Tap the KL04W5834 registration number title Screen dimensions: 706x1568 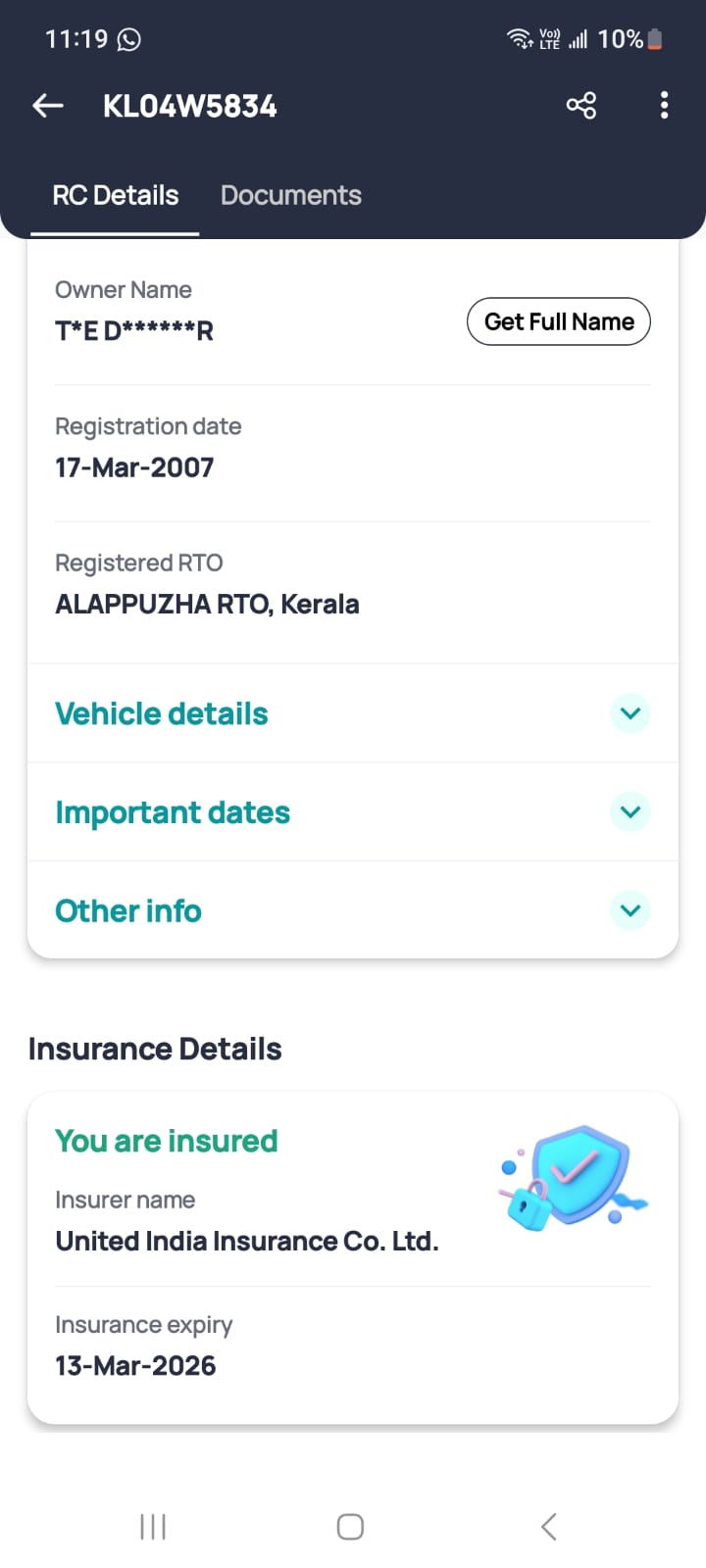[x=190, y=106]
